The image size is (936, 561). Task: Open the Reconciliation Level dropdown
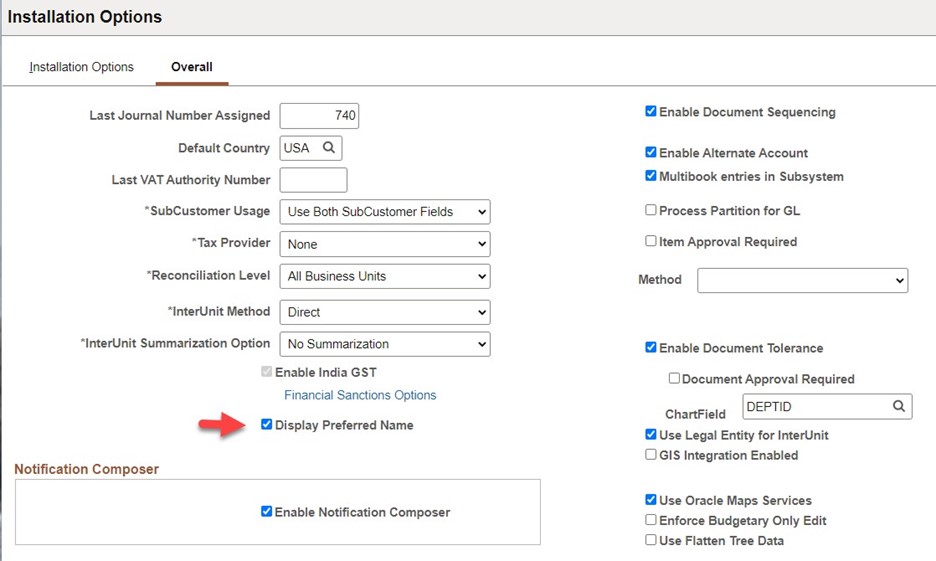385,276
